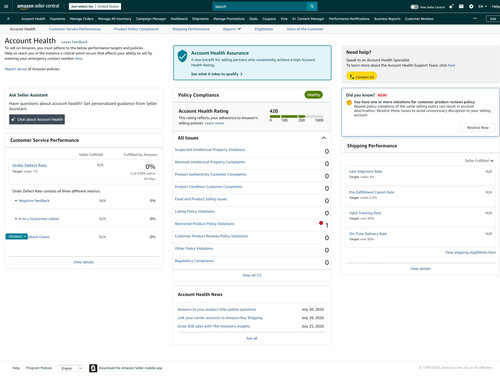Open the English language select in footer
500x383 pixels.
click(x=71, y=368)
